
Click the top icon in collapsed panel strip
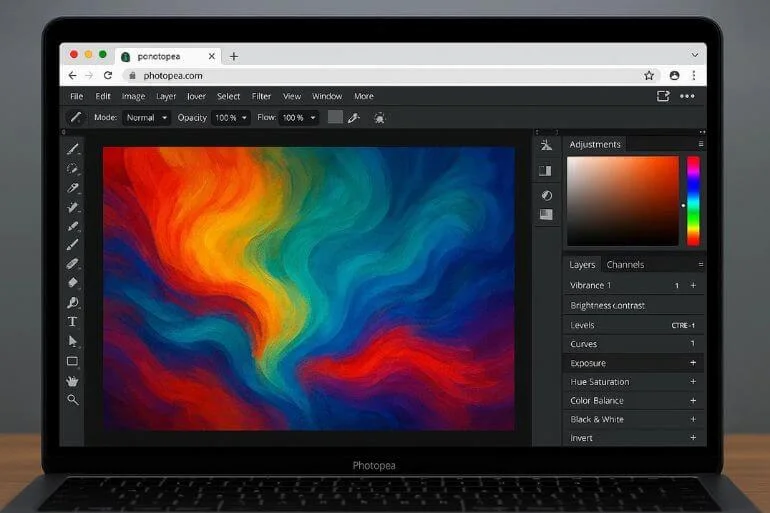coord(546,145)
